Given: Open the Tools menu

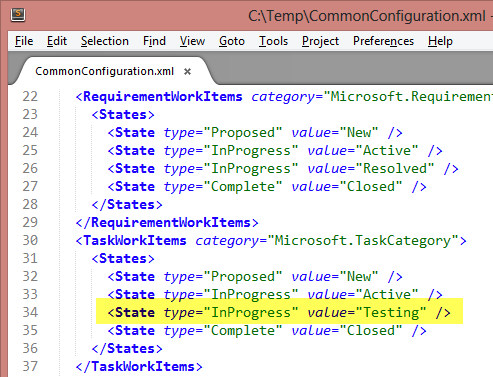Looking at the screenshot, I should [x=273, y=41].
